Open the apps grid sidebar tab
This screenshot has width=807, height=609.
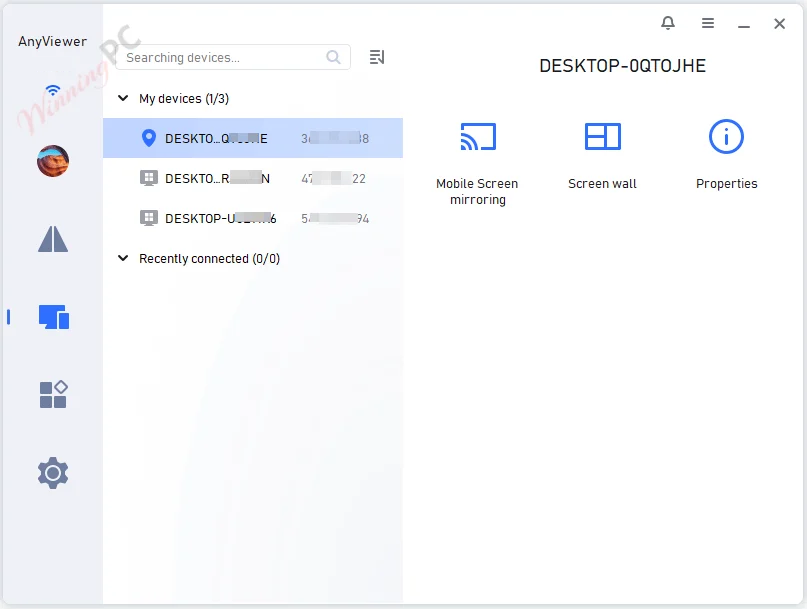click(54, 394)
